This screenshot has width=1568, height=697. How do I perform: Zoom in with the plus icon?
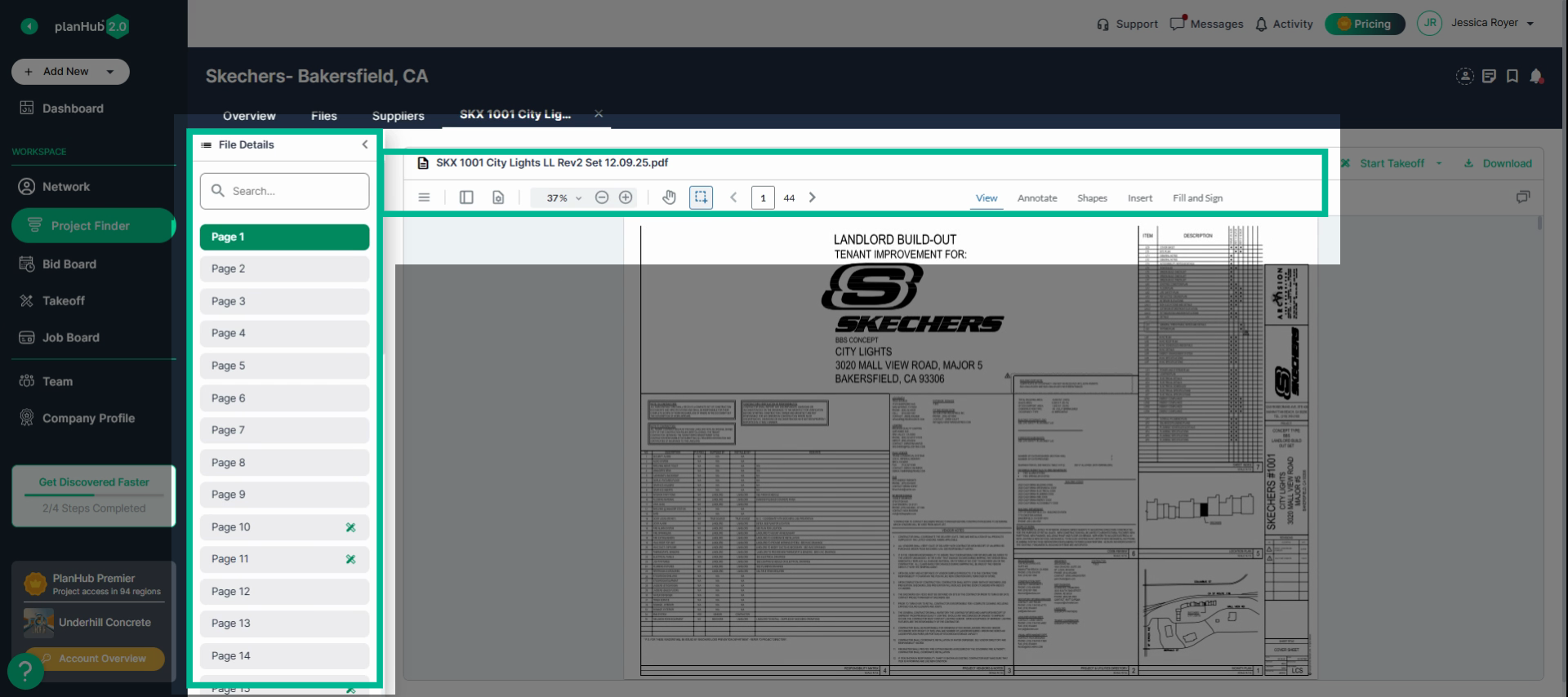[x=626, y=198]
